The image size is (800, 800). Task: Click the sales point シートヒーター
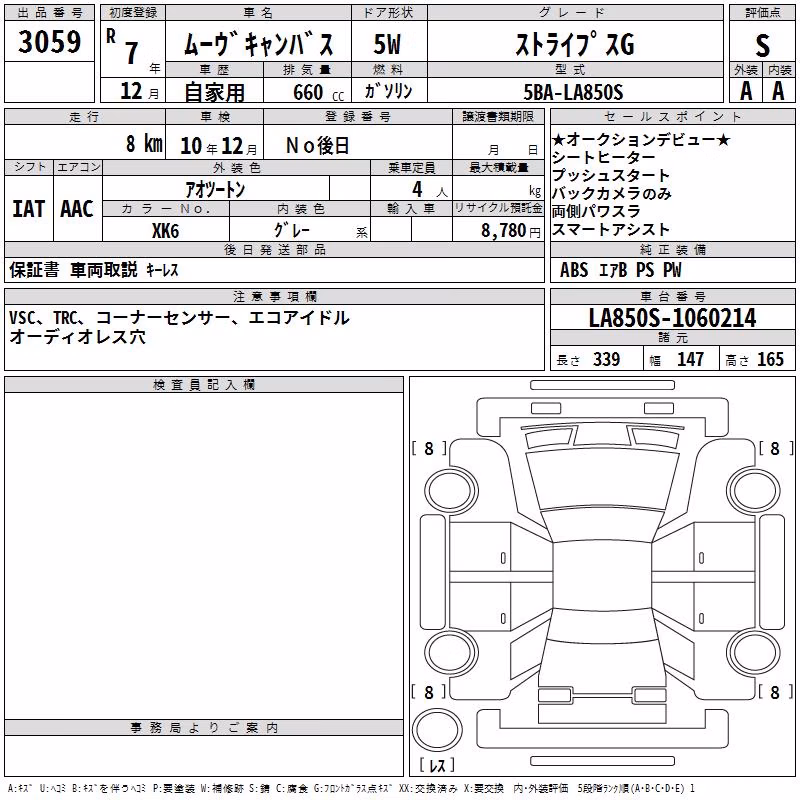point(604,158)
